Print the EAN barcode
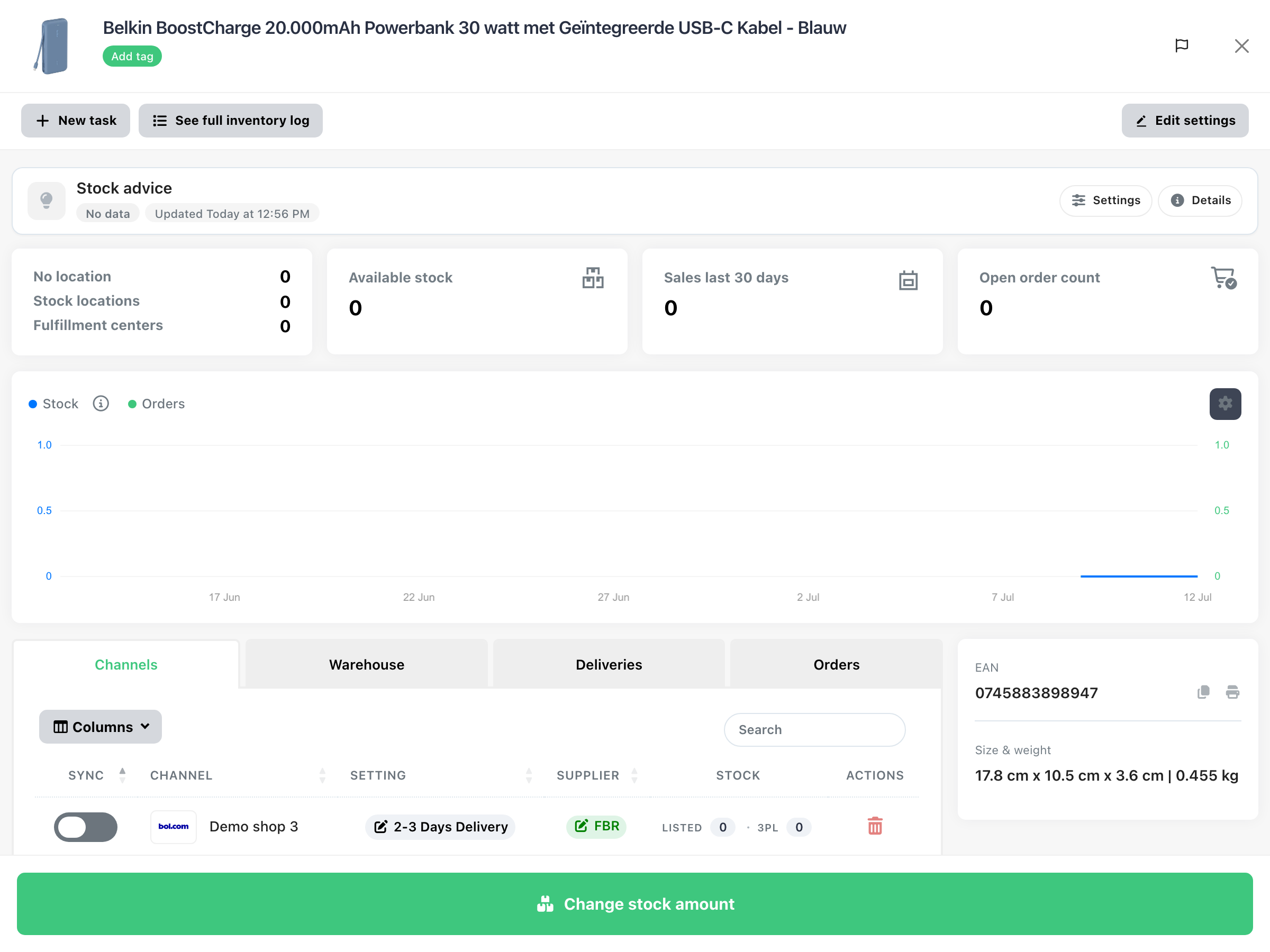 click(x=1232, y=692)
